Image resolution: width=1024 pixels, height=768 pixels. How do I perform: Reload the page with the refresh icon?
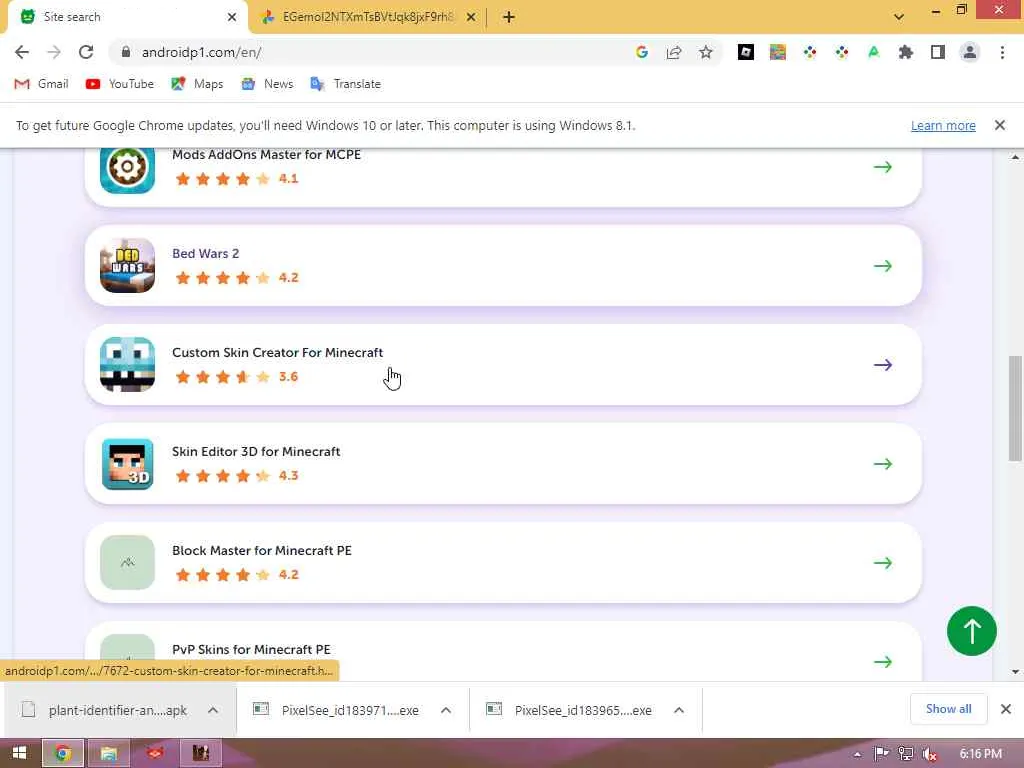(86, 52)
